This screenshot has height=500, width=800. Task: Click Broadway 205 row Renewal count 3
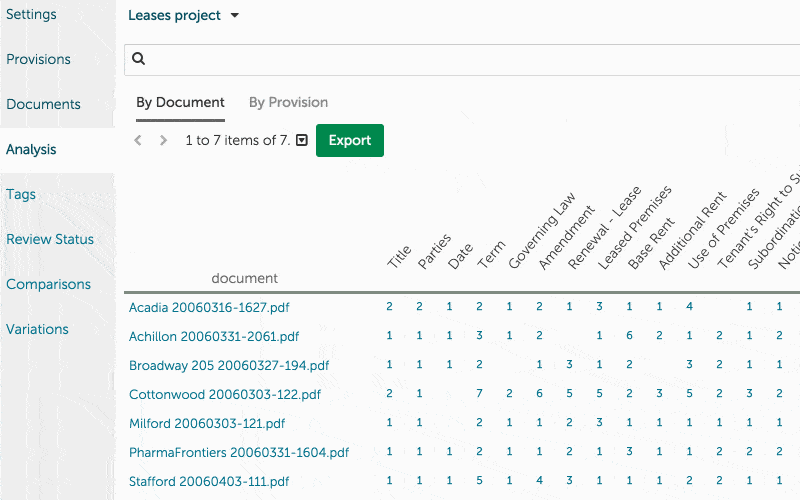pos(569,365)
